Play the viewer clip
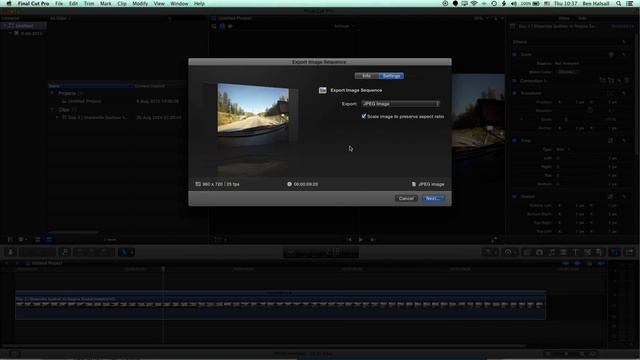Screen dimensions: 640x360 pyautogui.click(x=361, y=240)
